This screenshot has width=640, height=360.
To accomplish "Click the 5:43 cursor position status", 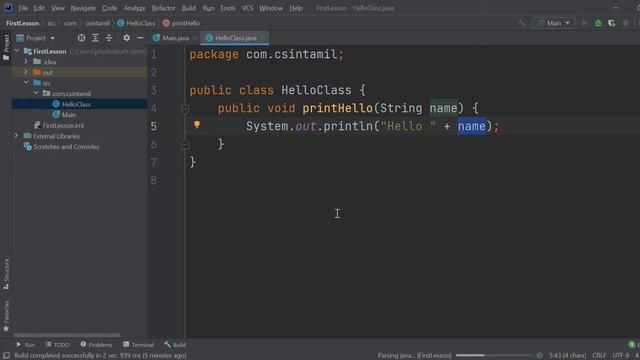I will (567, 356).
